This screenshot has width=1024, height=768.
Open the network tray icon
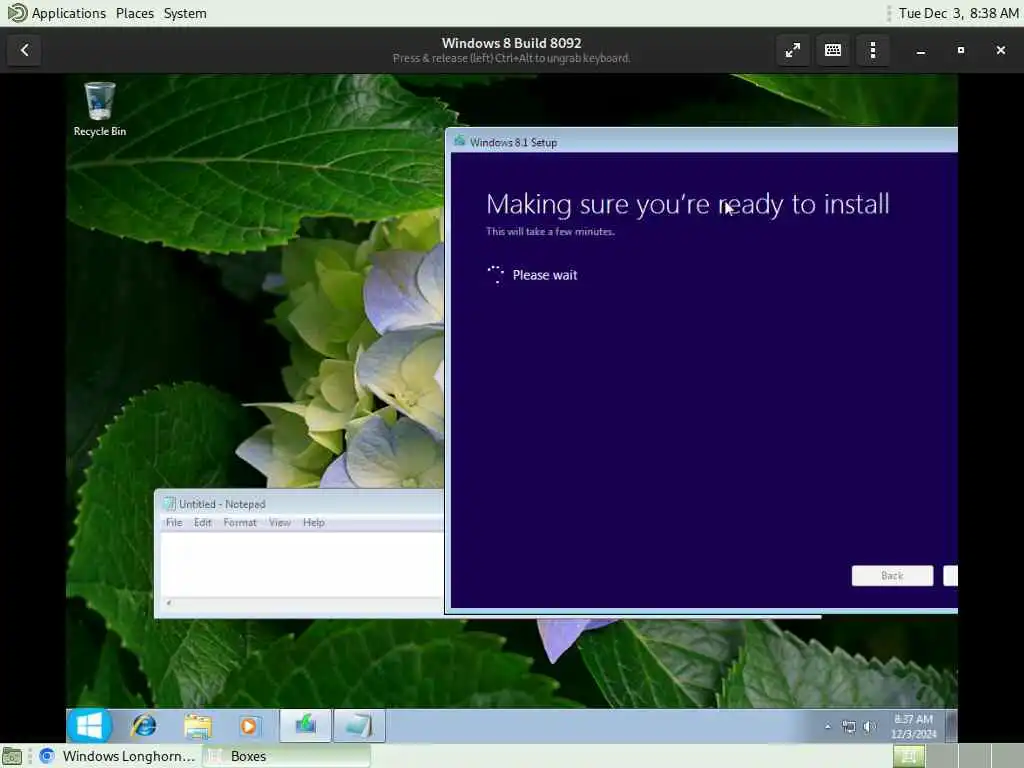pos(848,726)
